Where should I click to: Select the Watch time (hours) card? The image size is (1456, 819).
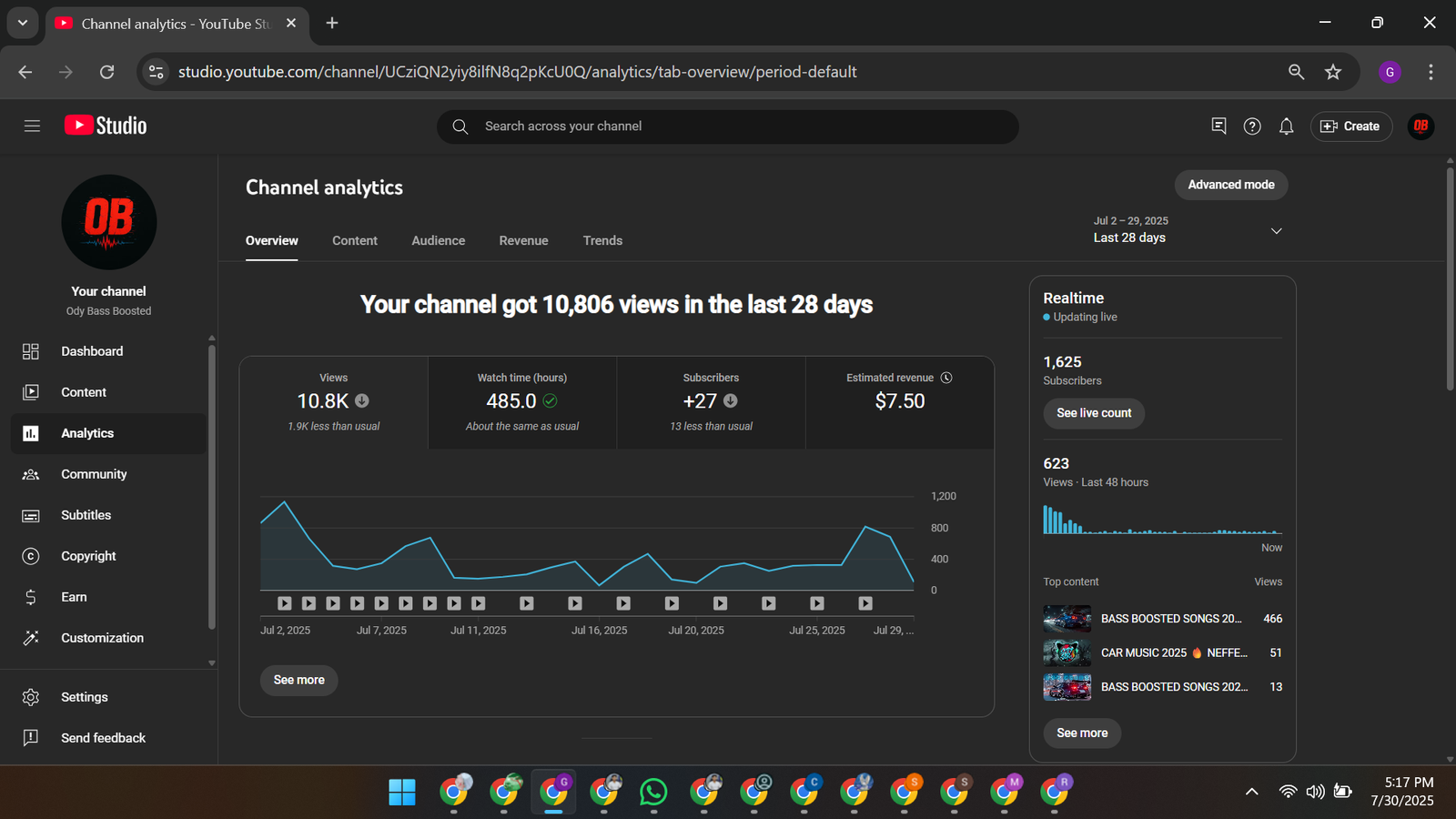coord(522,402)
